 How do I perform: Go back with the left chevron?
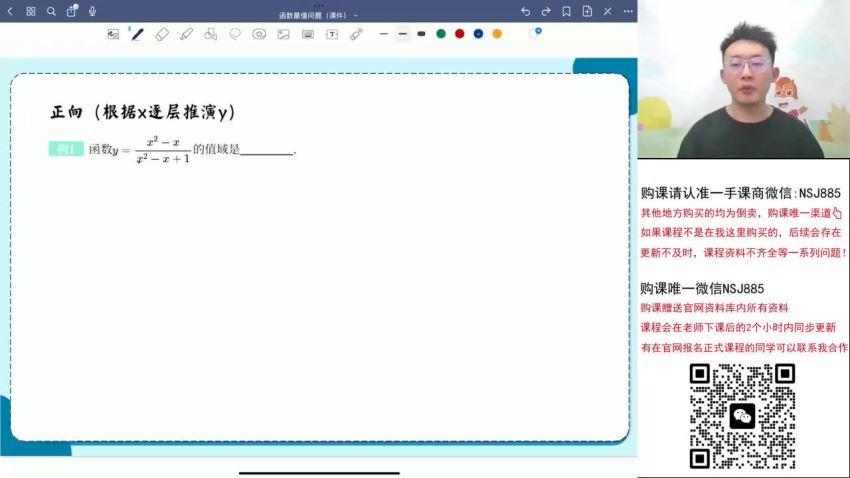click(x=10, y=11)
